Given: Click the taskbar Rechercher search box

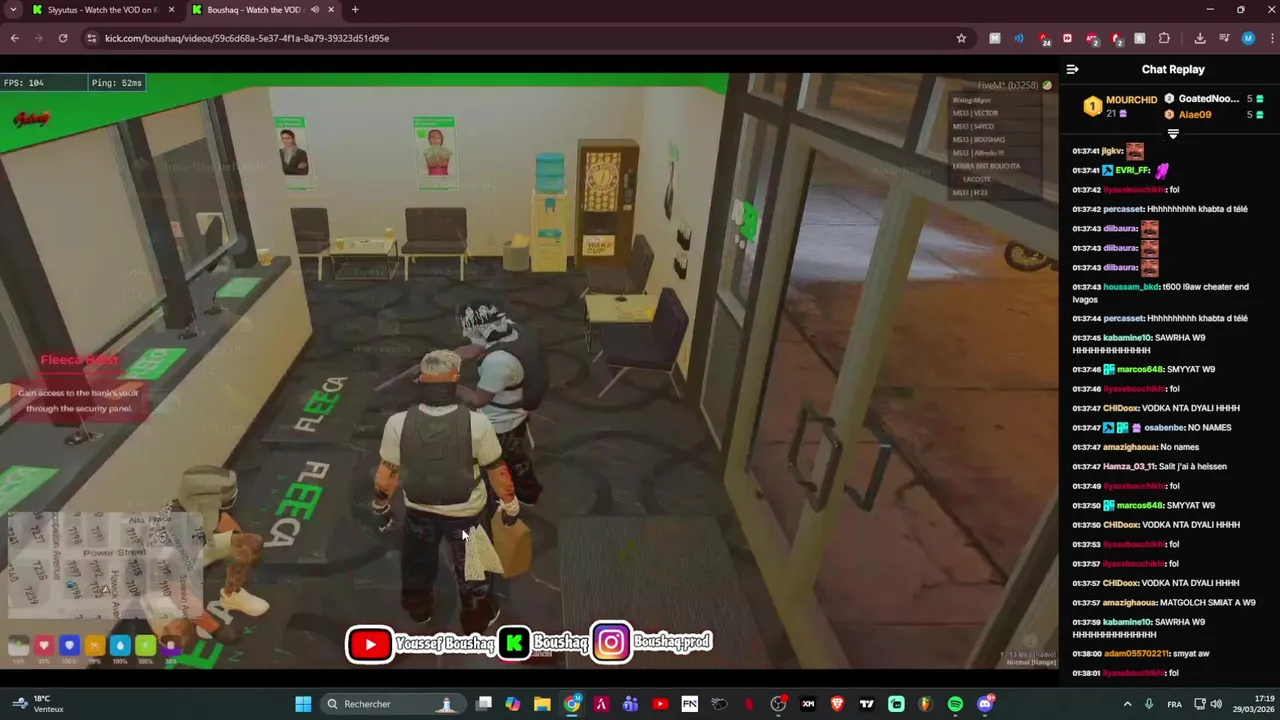Looking at the screenshot, I should tap(392, 704).
